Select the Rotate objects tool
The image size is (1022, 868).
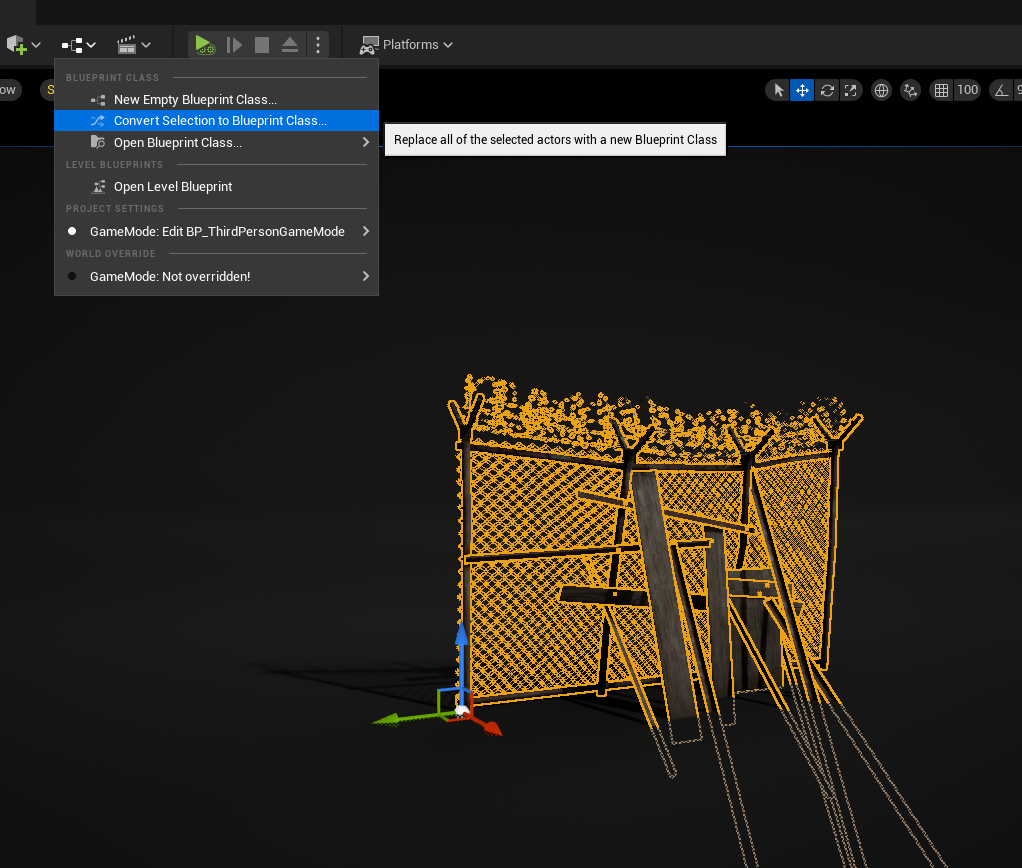pyautogui.click(x=827, y=90)
